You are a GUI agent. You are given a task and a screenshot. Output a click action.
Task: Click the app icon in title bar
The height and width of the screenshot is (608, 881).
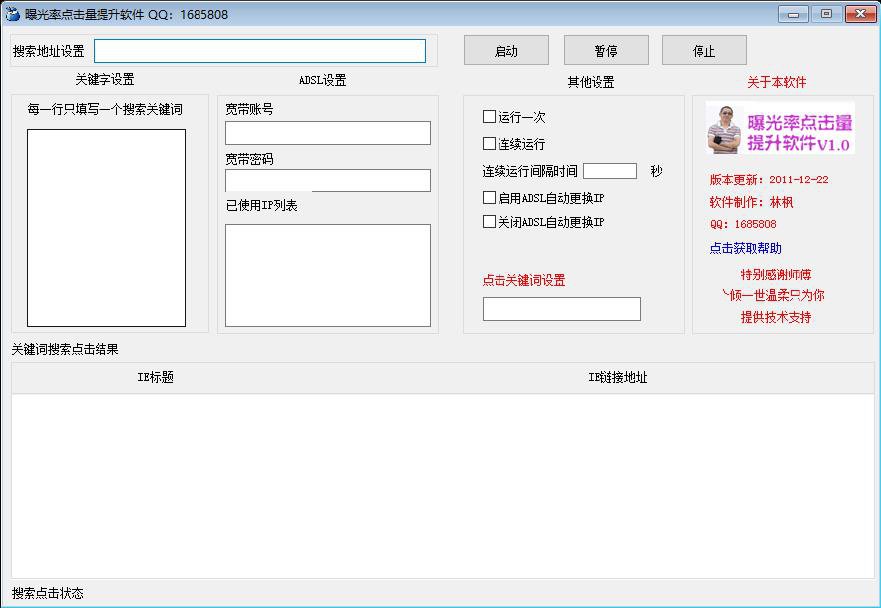(13, 14)
